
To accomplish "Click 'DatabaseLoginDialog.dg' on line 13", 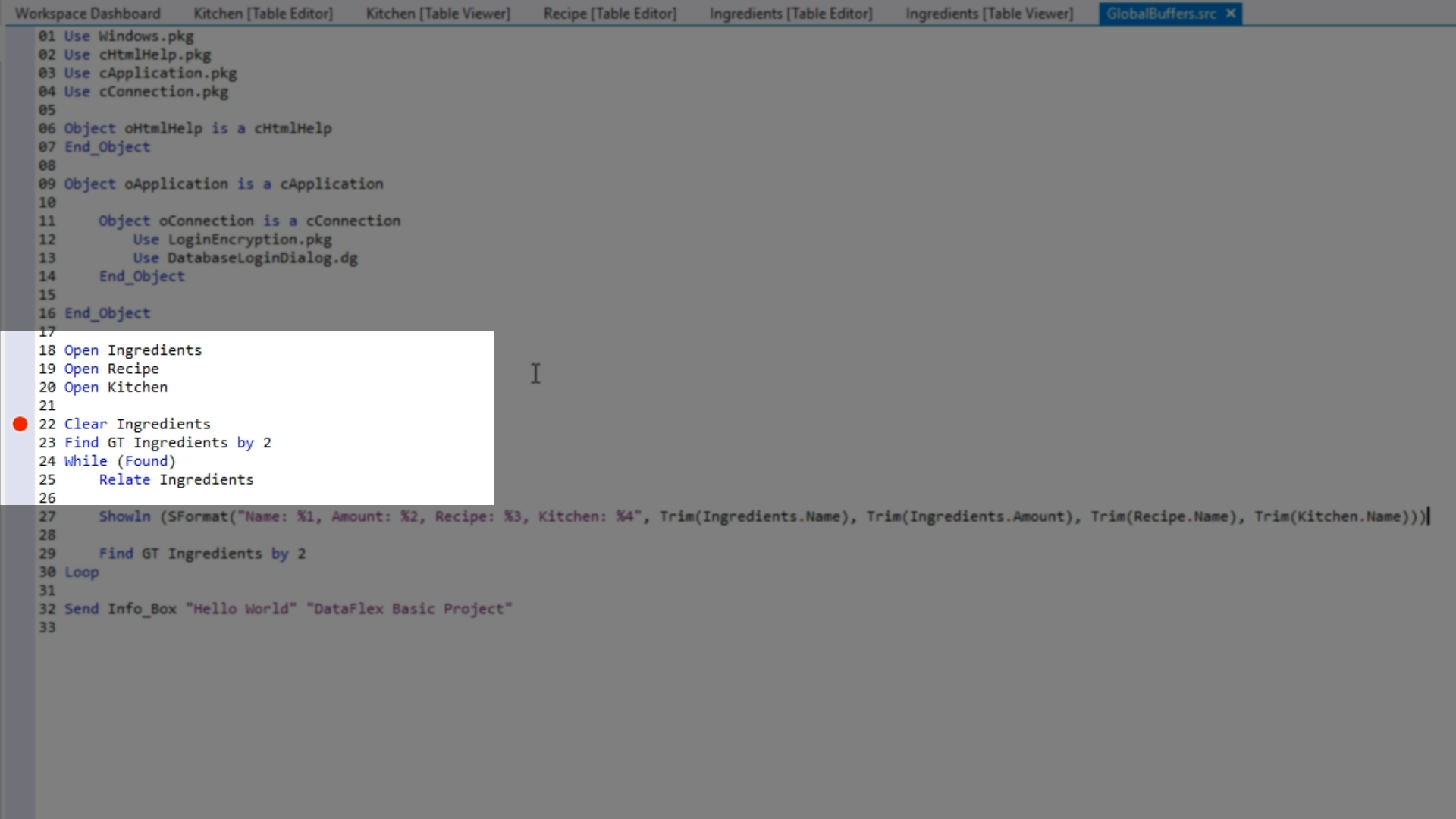I will pos(262,258).
